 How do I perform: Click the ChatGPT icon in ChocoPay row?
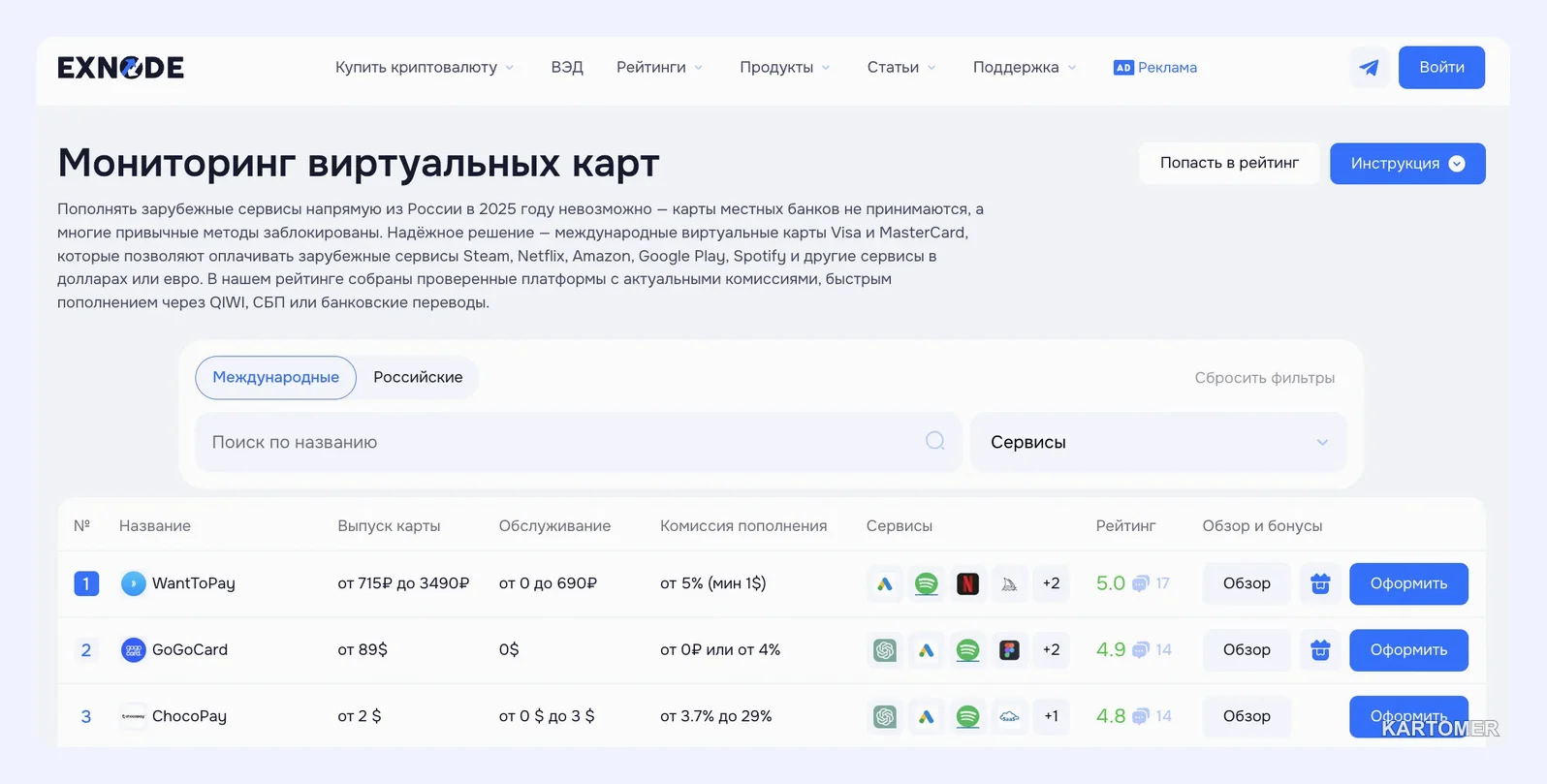pyautogui.click(x=885, y=716)
